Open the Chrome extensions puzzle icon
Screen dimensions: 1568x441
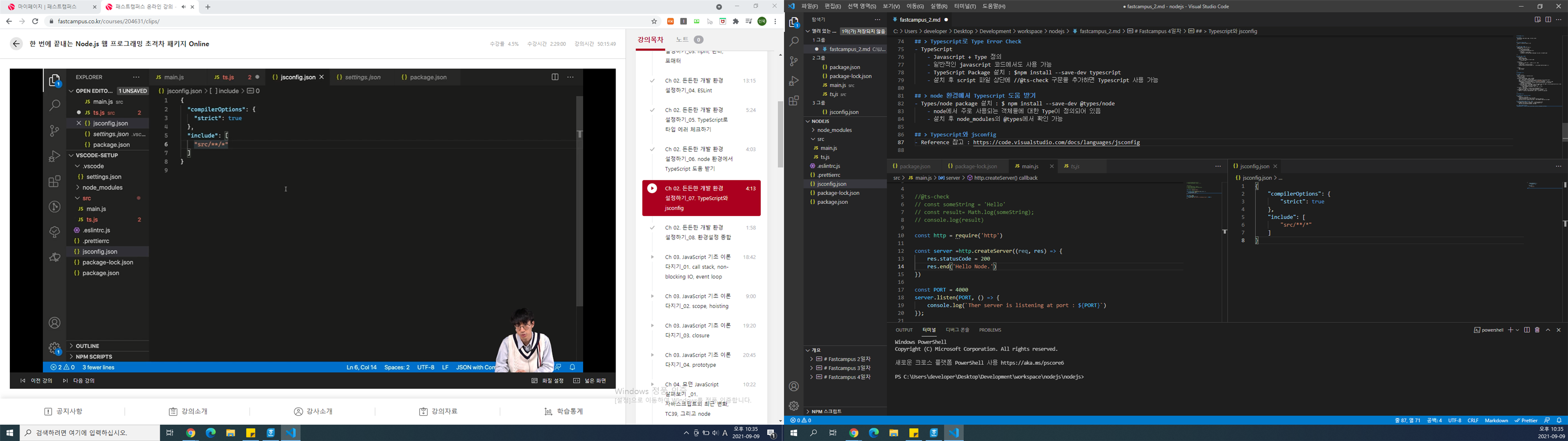click(x=736, y=21)
